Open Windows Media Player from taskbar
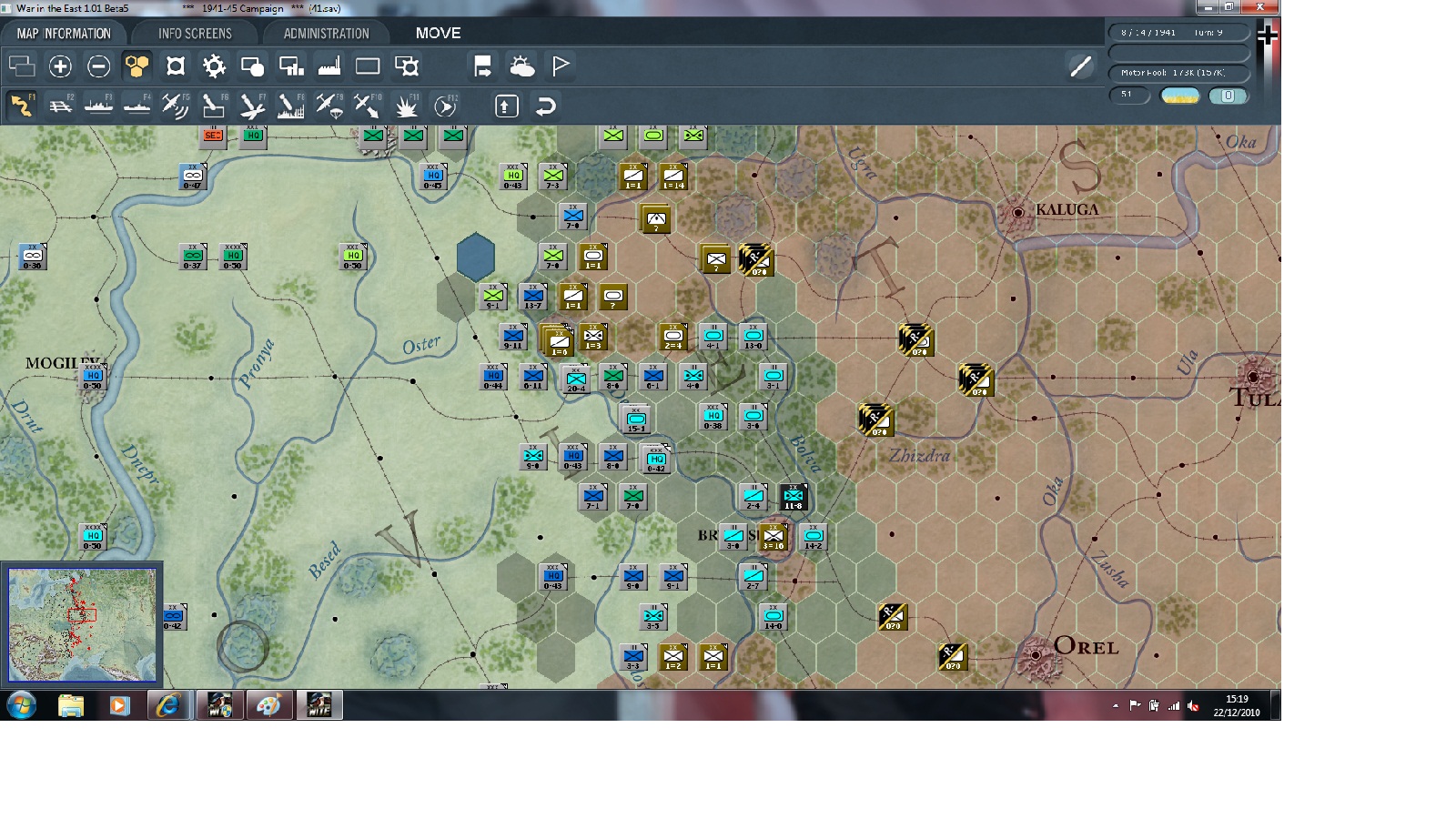The image size is (1456, 819). click(119, 705)
